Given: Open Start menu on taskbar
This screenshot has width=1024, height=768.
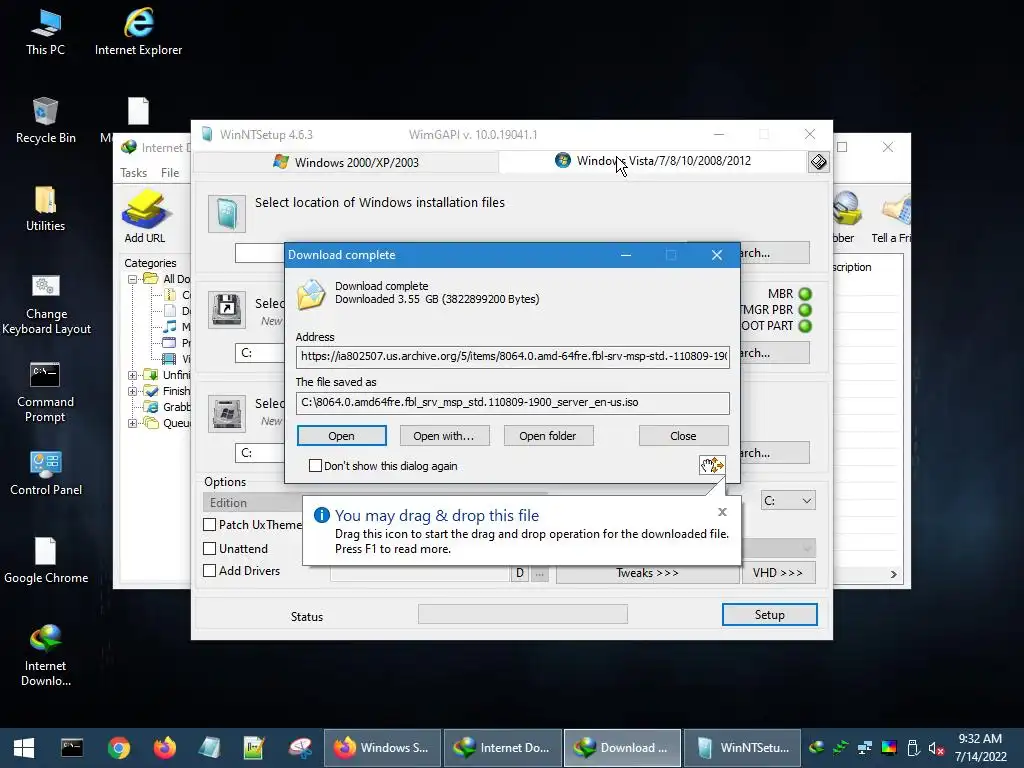Looking at the screenshot, I should [x=24, y=748].
